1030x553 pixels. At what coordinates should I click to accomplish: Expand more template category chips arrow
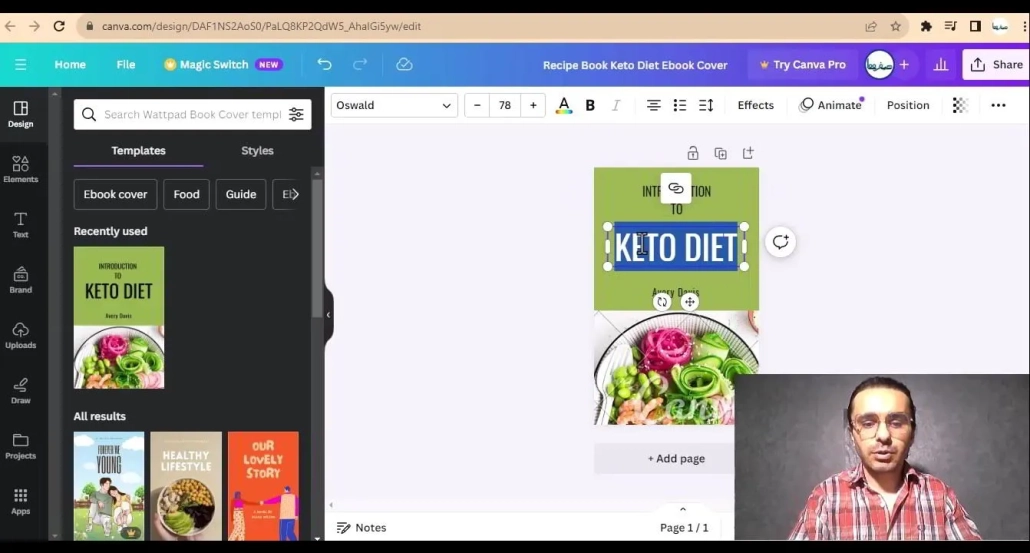tap(293, 194)
